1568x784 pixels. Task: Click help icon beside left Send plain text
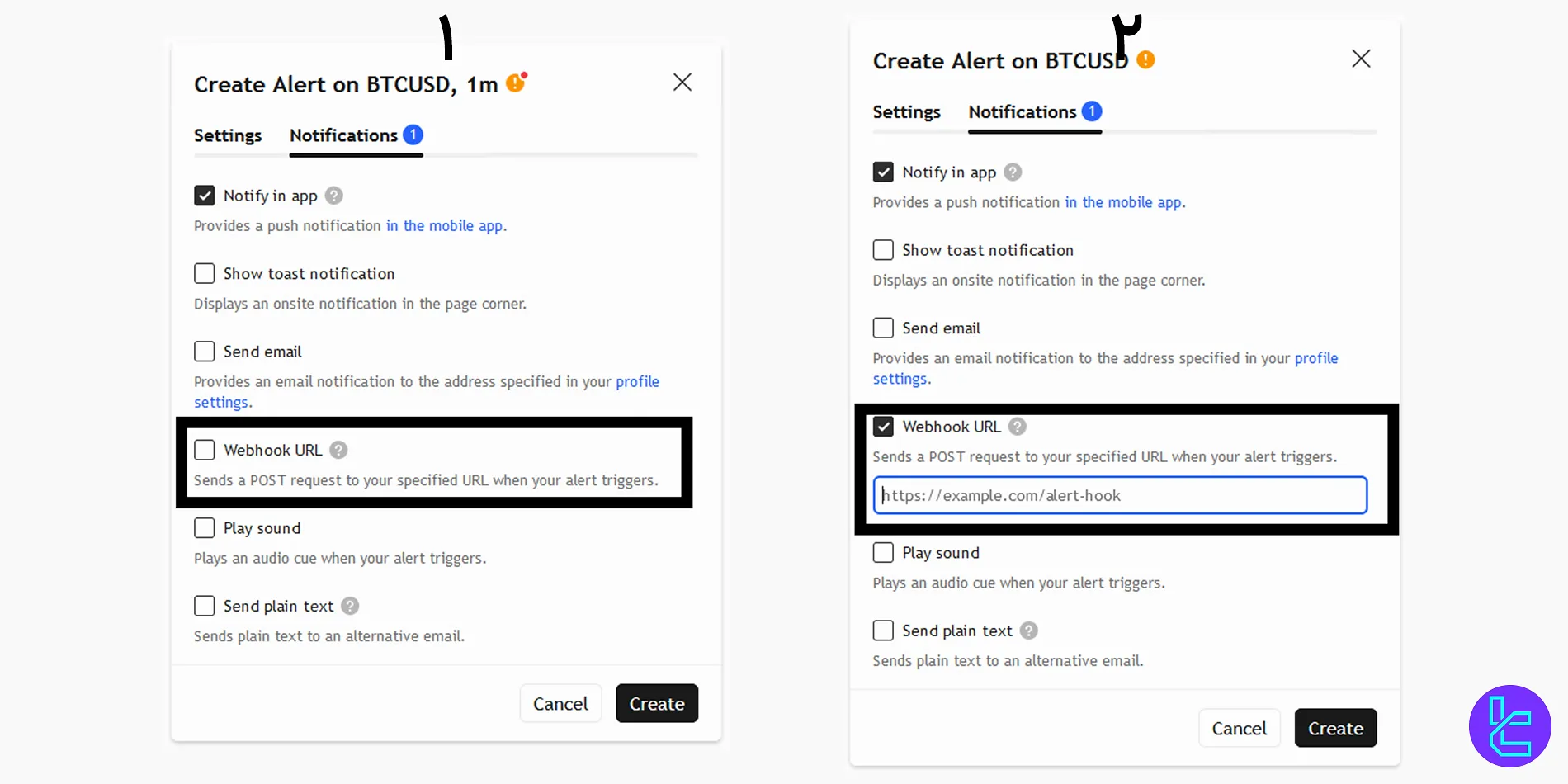click(350, 606)
